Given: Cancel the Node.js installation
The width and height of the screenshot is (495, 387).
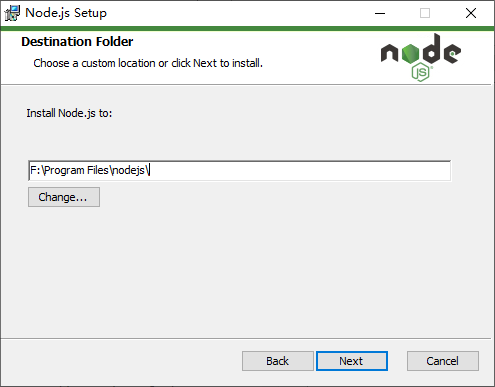Looking at the screenshot, I should click(443, 361).
